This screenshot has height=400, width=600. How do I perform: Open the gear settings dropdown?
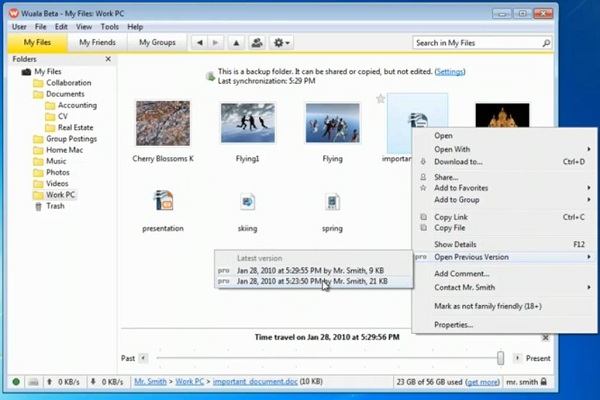coord(282,43)
